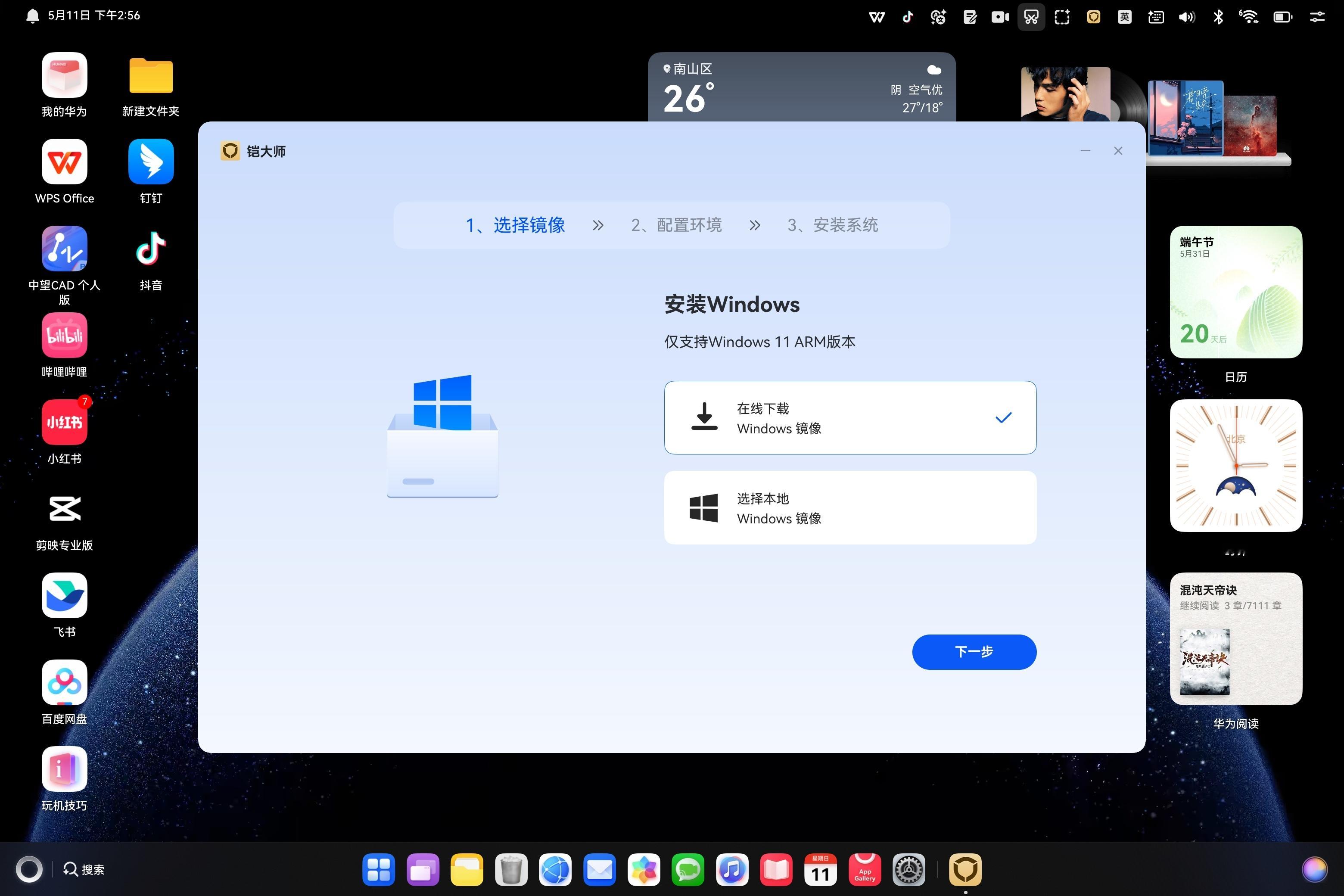Click step 2、配置环境 in wizard

(677, 225)
